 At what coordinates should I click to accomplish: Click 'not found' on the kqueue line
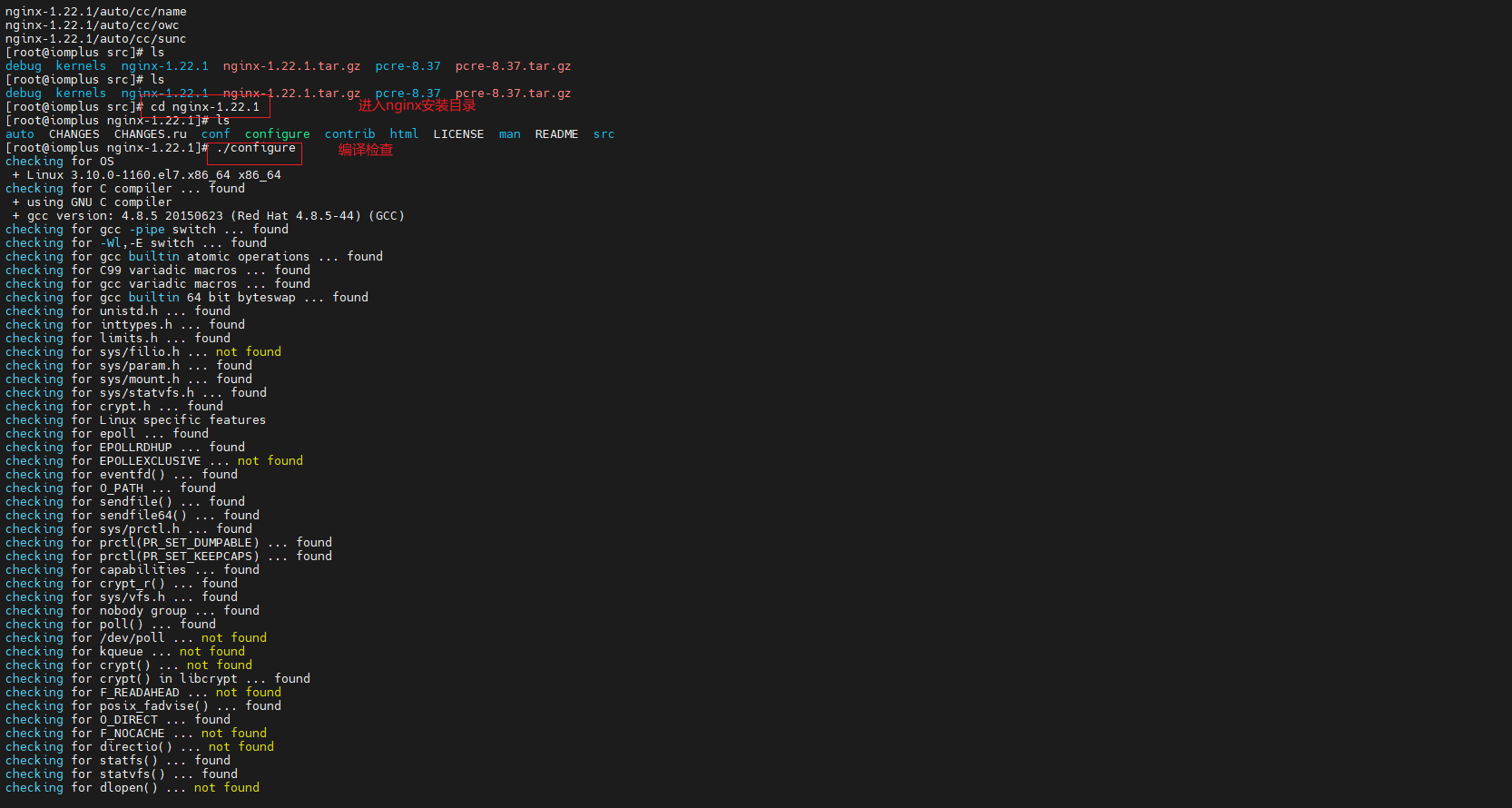tap(212, 652)
